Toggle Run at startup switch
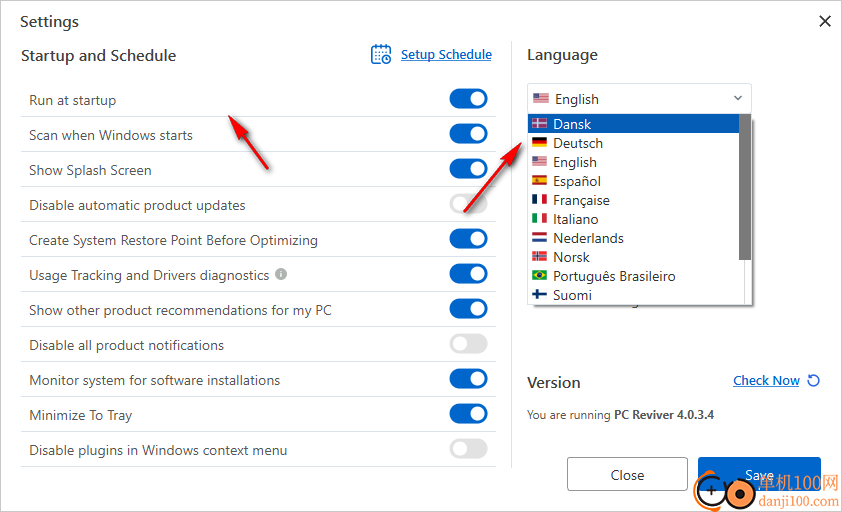Viewport: 842px width, 512px height. click(x=468, y=99)
